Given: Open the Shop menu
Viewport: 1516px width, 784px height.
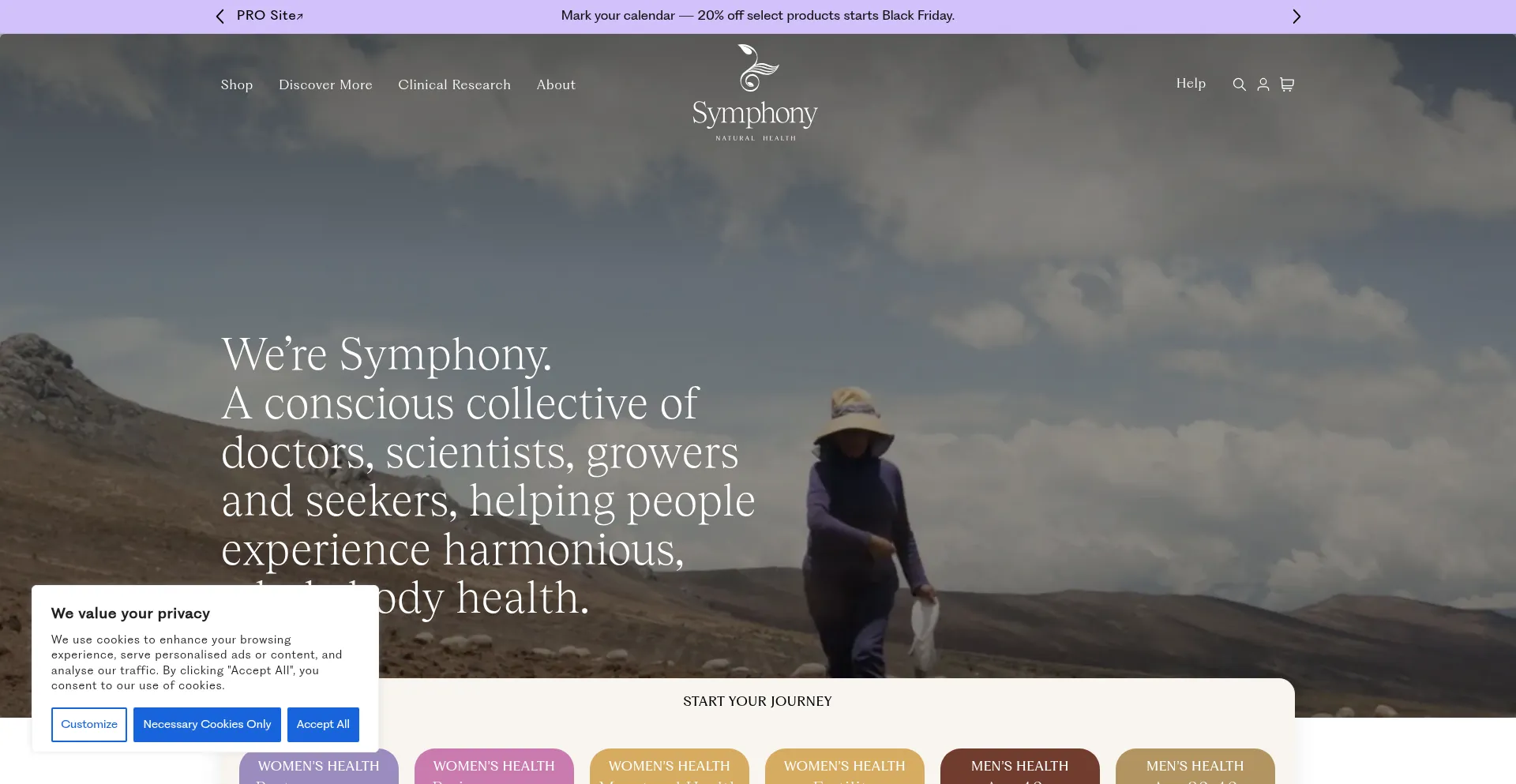Looking at the screenshot, I should [x=237, y=85].
